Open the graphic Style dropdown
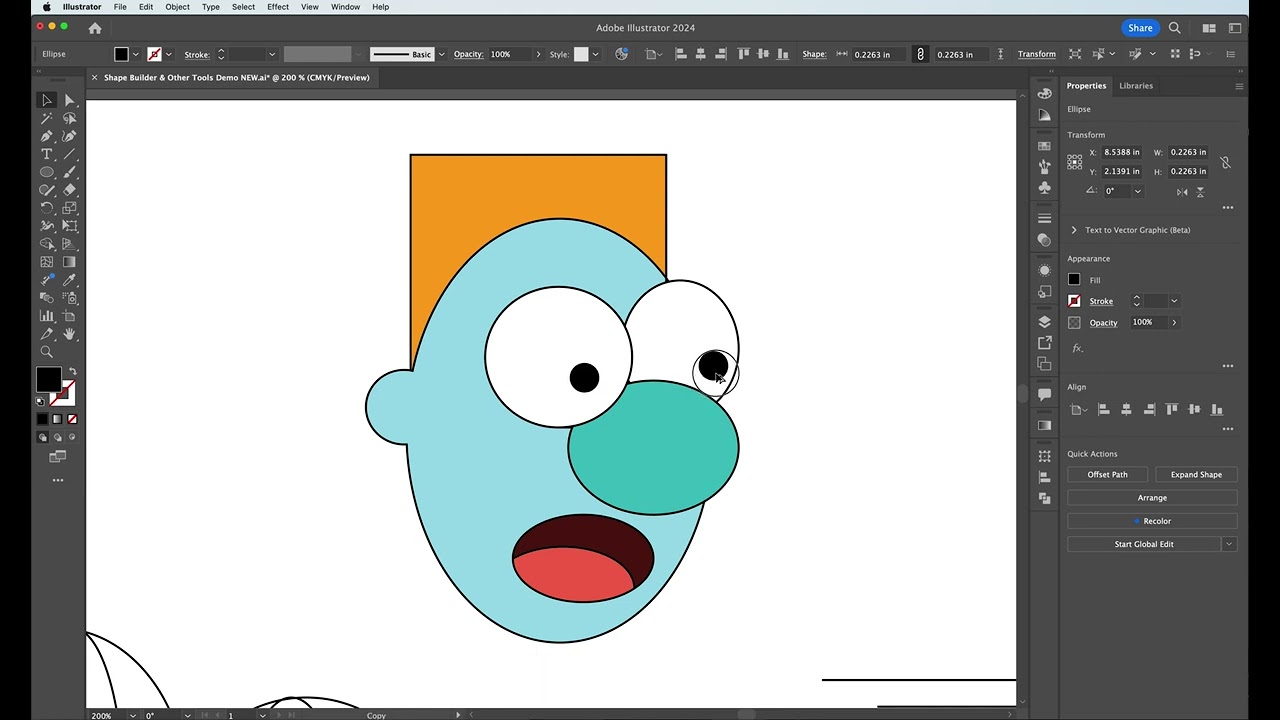The image size is (1280, 720). pyautogui.click(x=596, y=54)
